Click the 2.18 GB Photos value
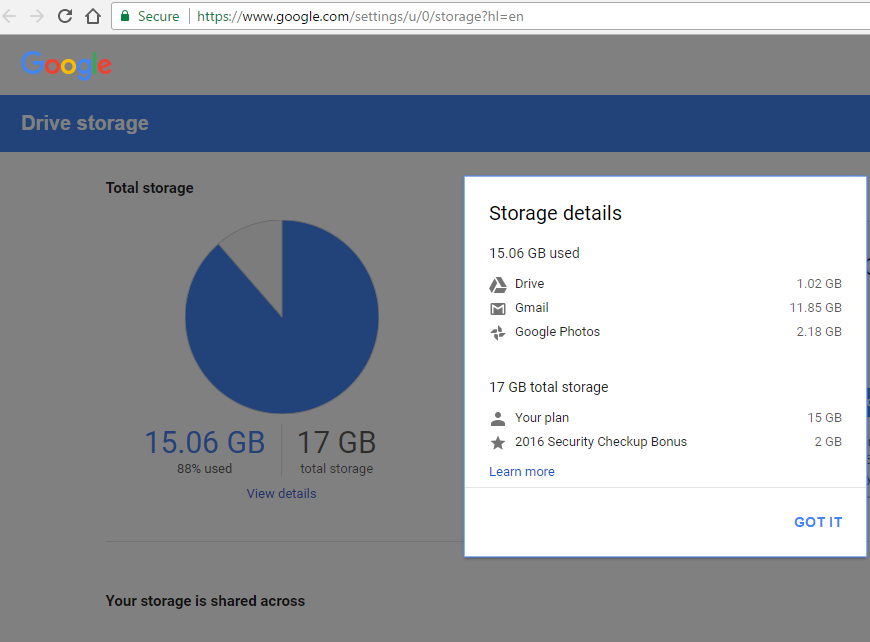This screenshot has height=642, width=870. (819, 331)
